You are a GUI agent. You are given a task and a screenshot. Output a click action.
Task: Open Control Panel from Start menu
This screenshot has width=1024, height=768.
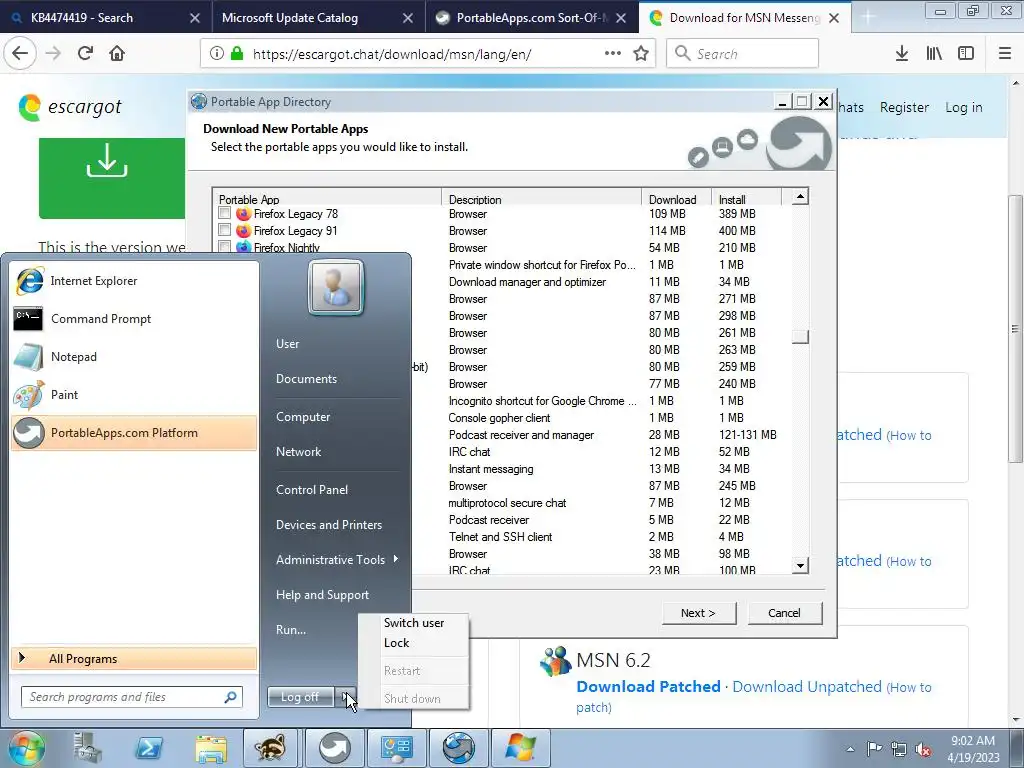(312, 490)
